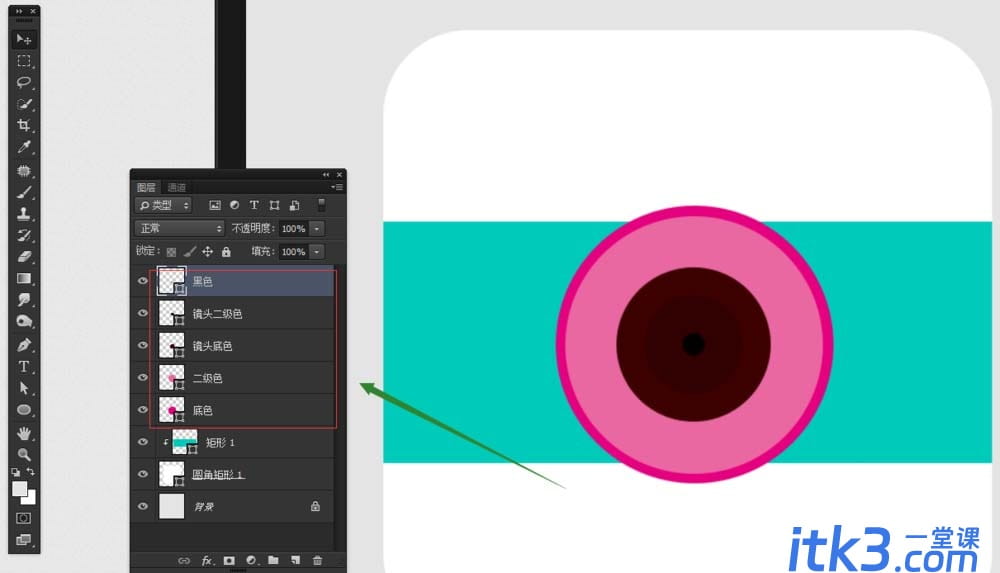
Task: Open the background color picker
Action: click(31, 498)
